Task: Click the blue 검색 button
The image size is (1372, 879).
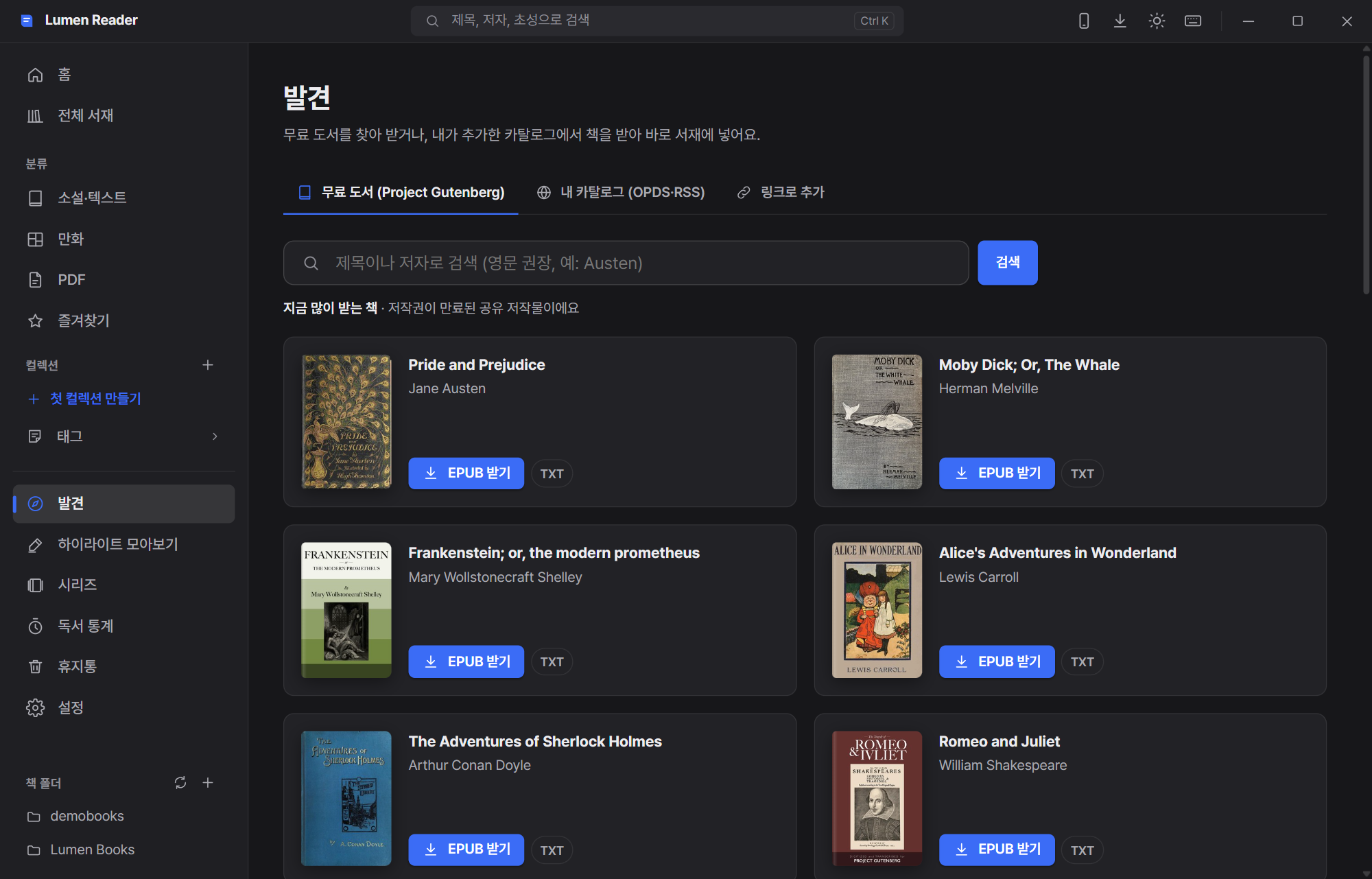Action: pyautogui.click(x=1007, y=263)
